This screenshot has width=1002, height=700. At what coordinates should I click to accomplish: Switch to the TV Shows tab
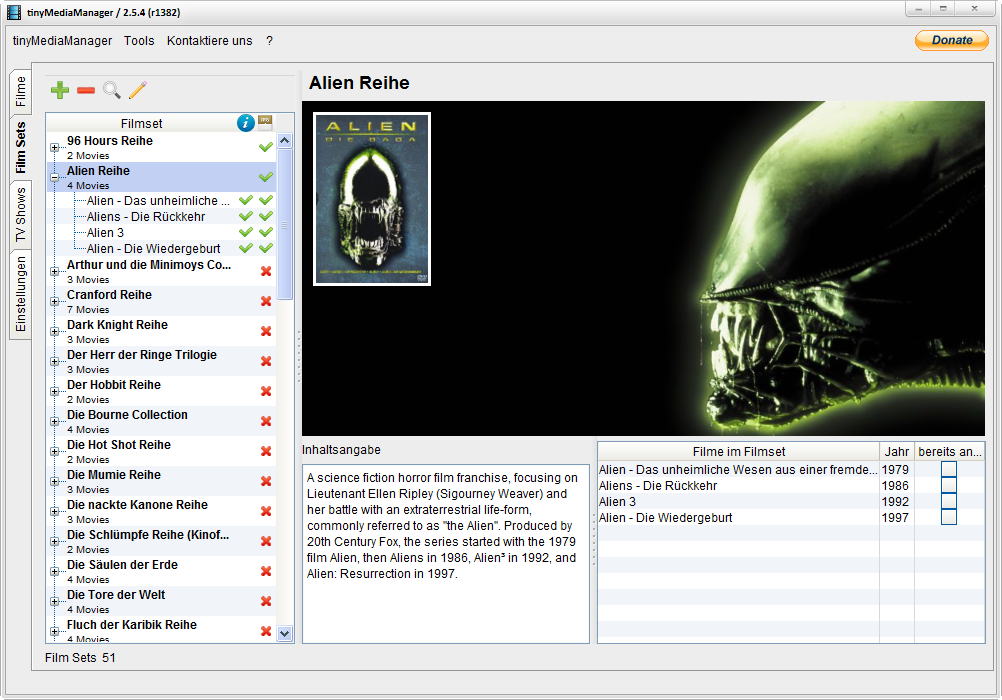coord(20,215)
